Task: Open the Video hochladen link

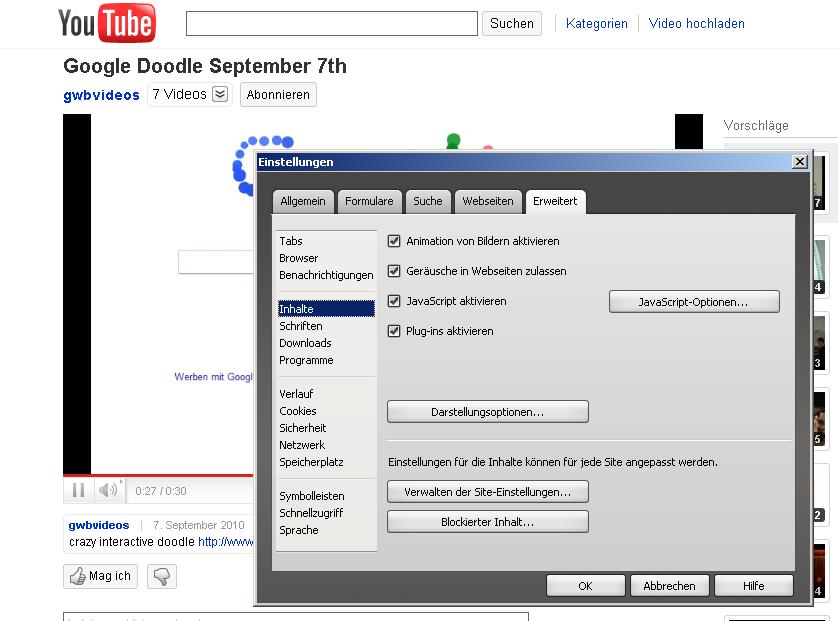Action: tap(696, 24)
